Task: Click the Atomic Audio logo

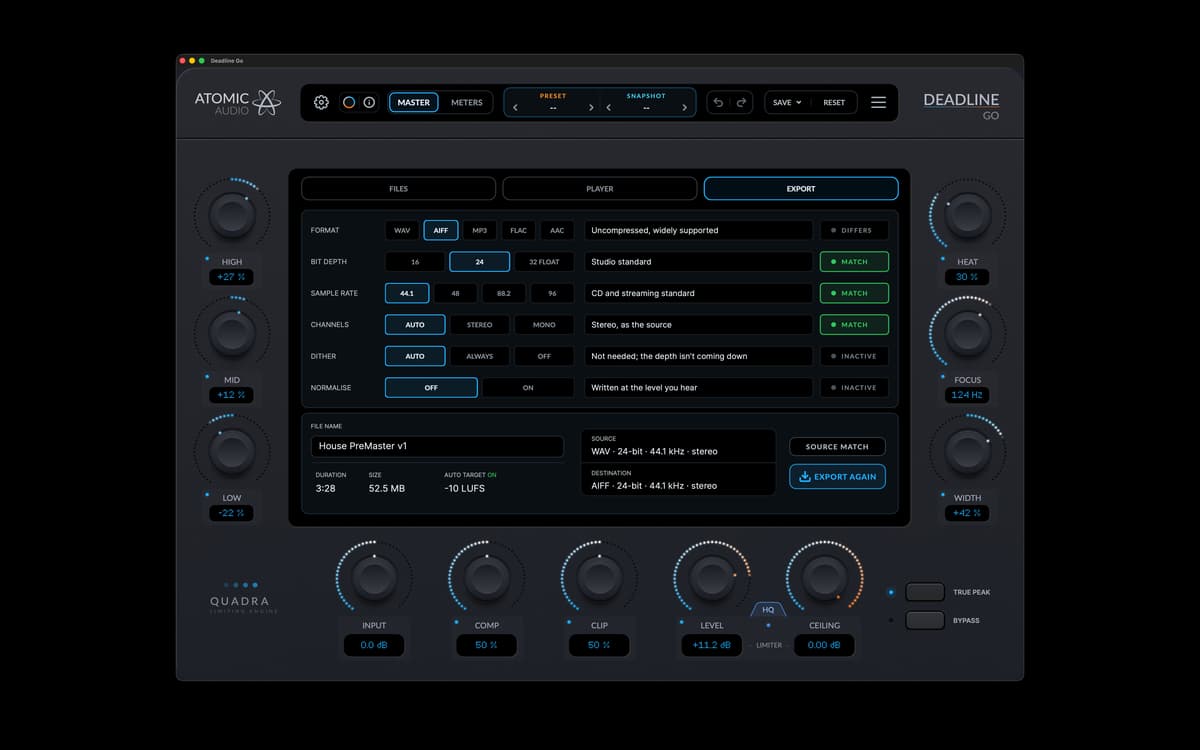Action: coord(238,103)
